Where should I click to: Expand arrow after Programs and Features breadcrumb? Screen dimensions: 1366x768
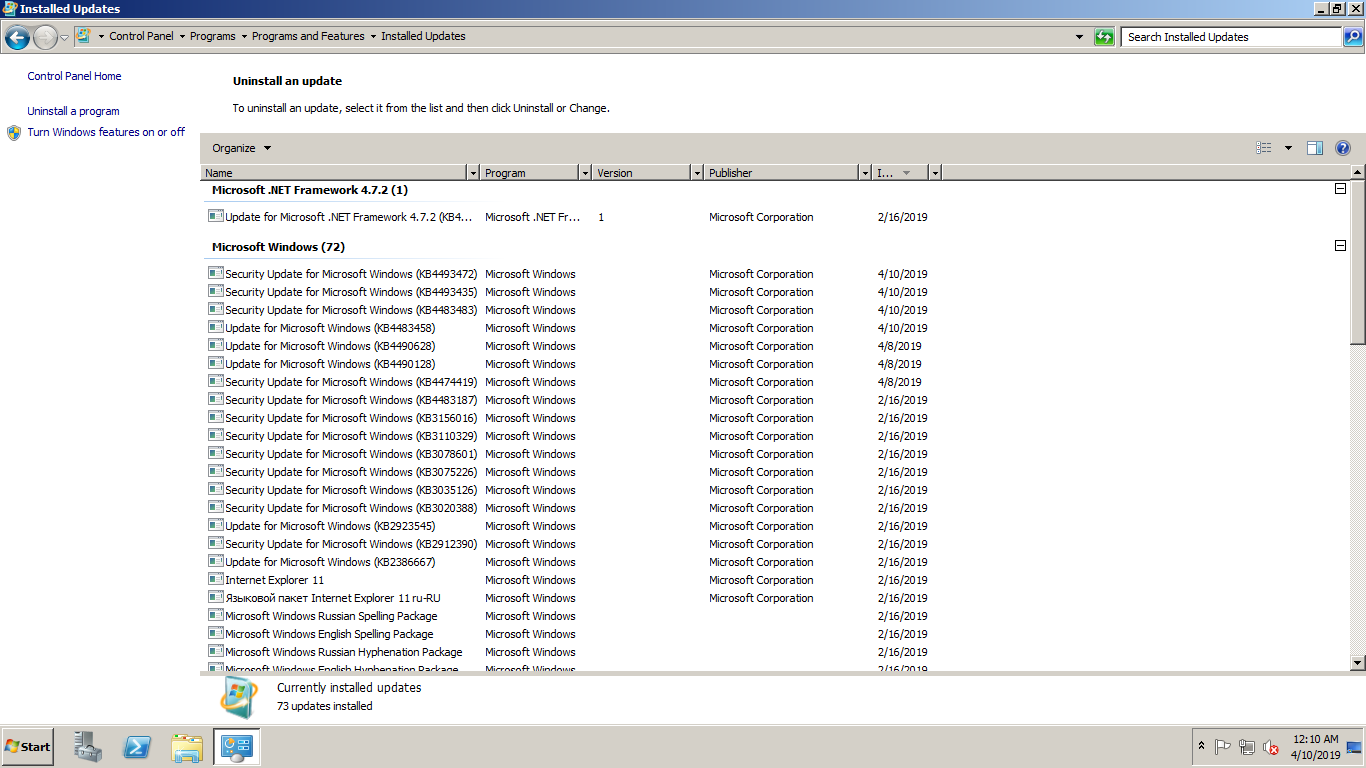pos(373,36)
